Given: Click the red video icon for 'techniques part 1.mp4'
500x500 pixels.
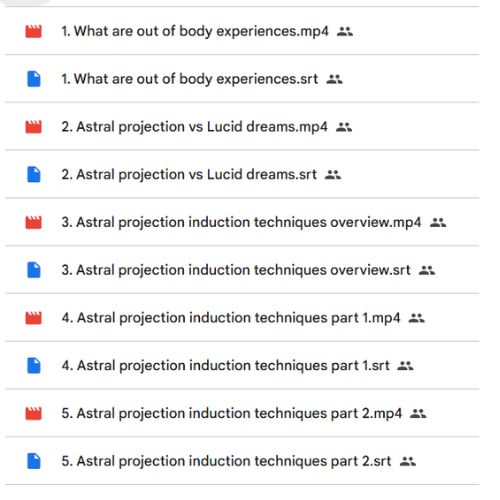Looking at the screenshot, I should click(x=34, y=318).
